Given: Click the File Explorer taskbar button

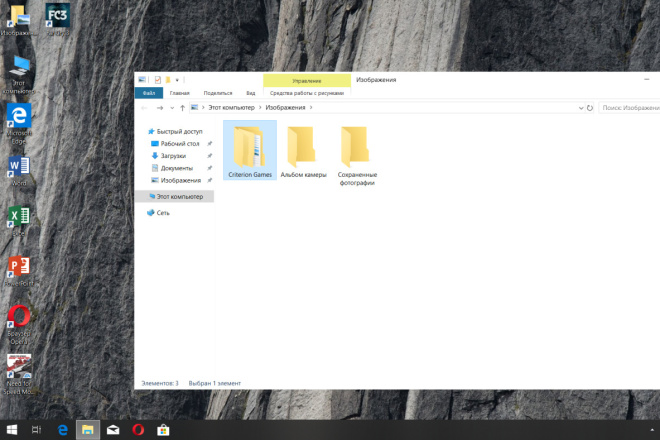Looking at the screenshot, I should 88,430.
